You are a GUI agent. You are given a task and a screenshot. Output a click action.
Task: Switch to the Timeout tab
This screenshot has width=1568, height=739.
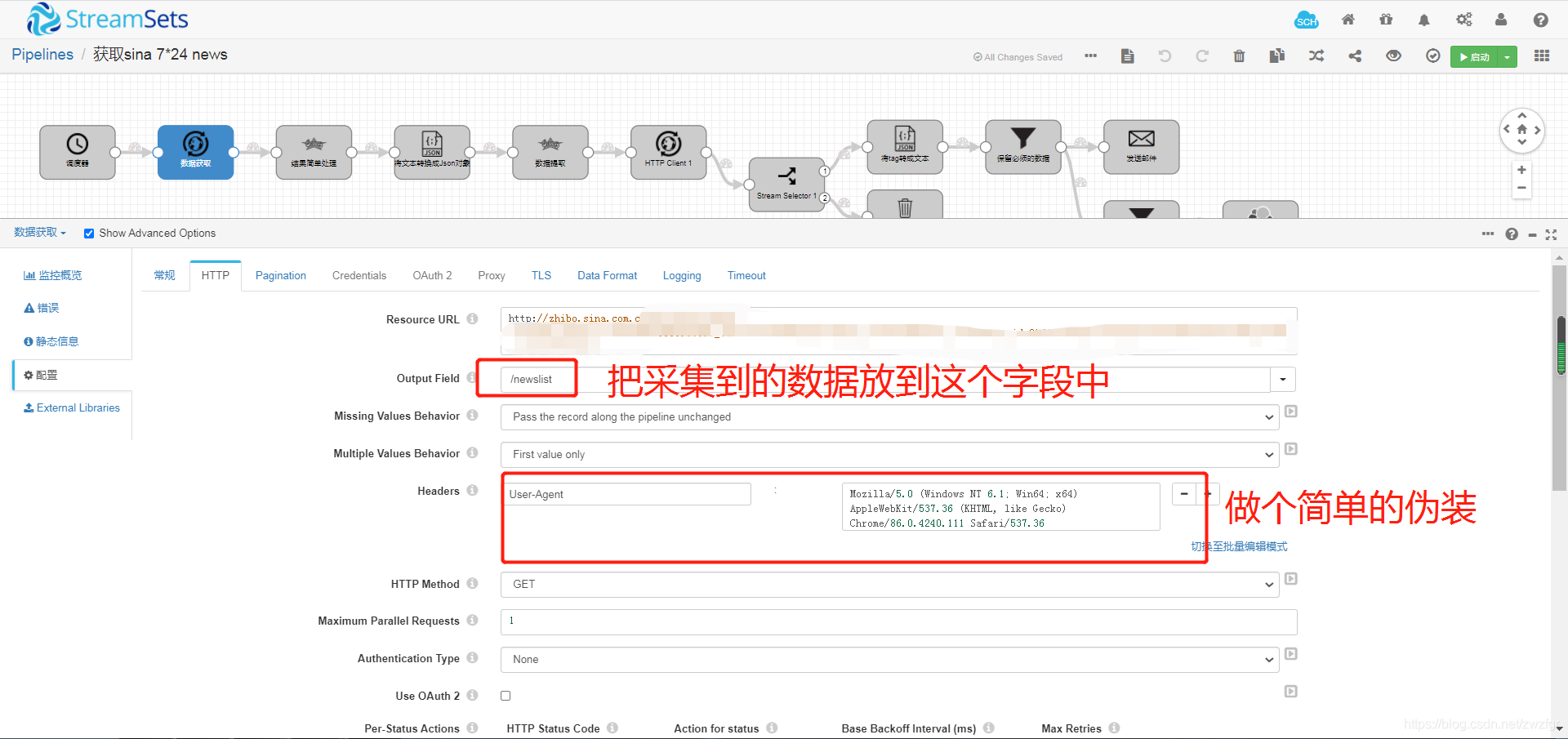(x=746, y=275)
